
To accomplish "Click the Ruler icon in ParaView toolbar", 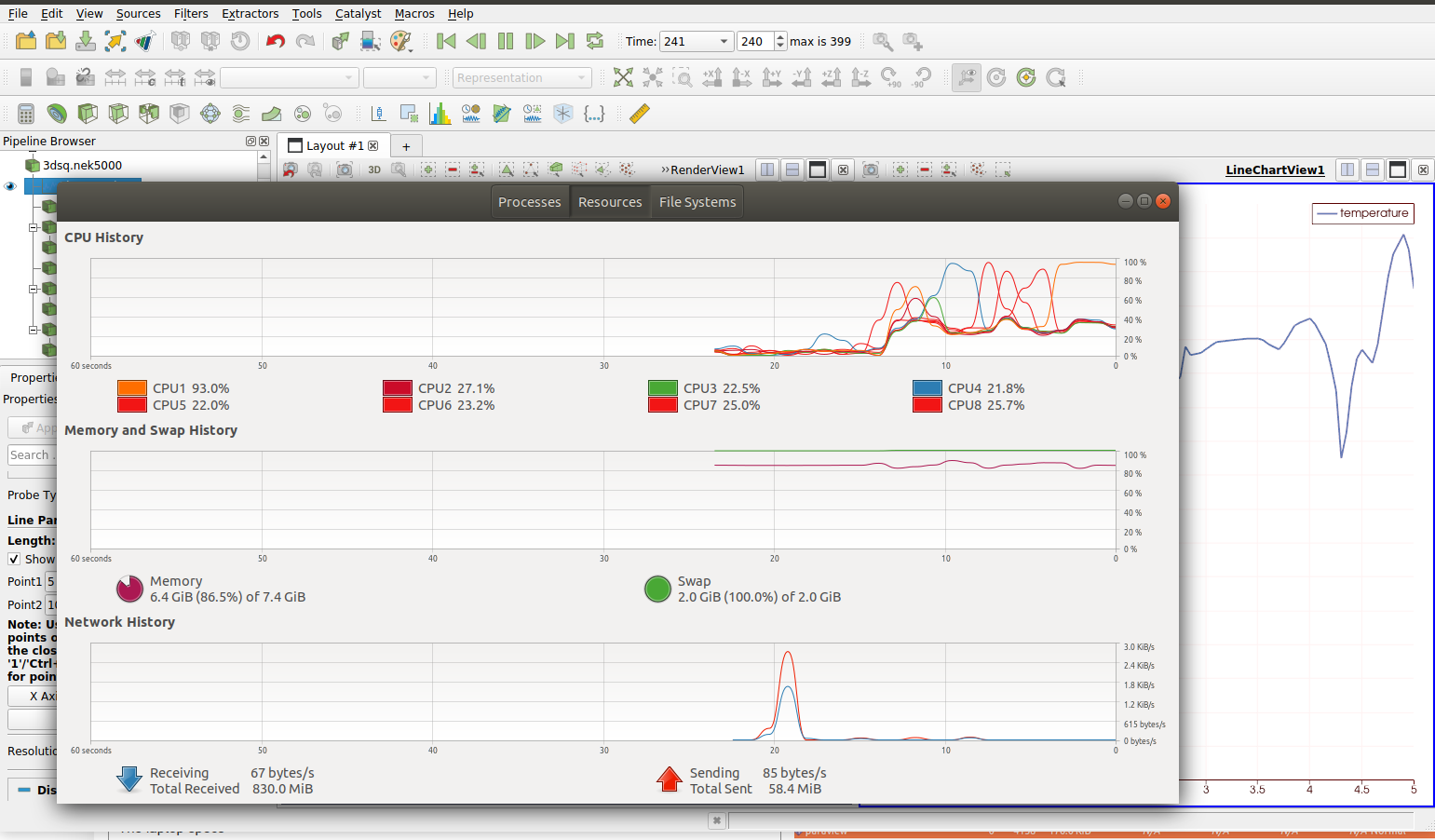I will coord(639,114).
